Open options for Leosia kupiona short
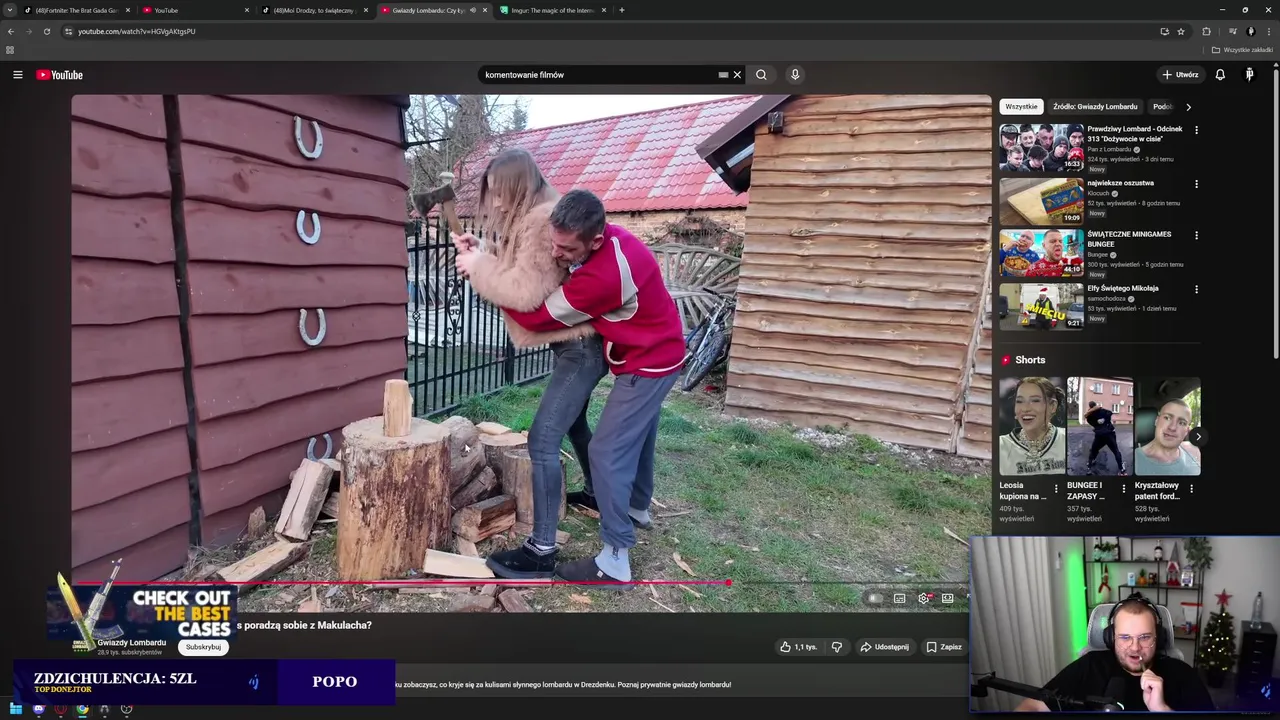Screen dimensions: 1280x720 [x=1056, y=489]
